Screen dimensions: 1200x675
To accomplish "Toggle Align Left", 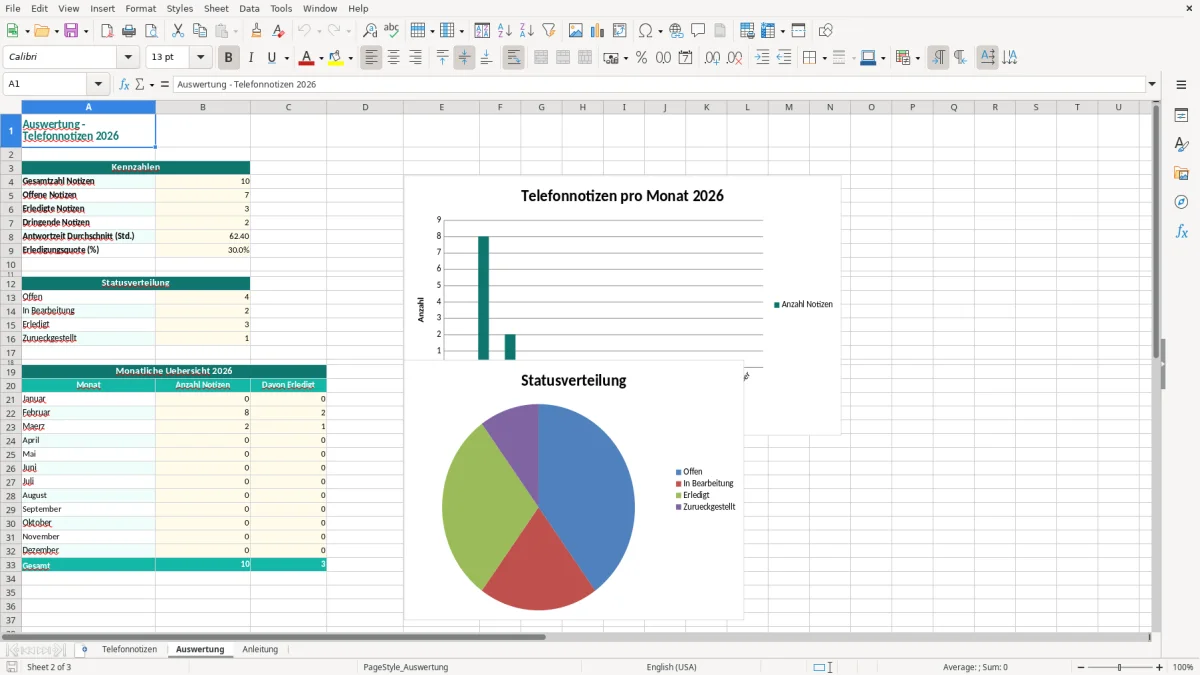I will (371, 58).
